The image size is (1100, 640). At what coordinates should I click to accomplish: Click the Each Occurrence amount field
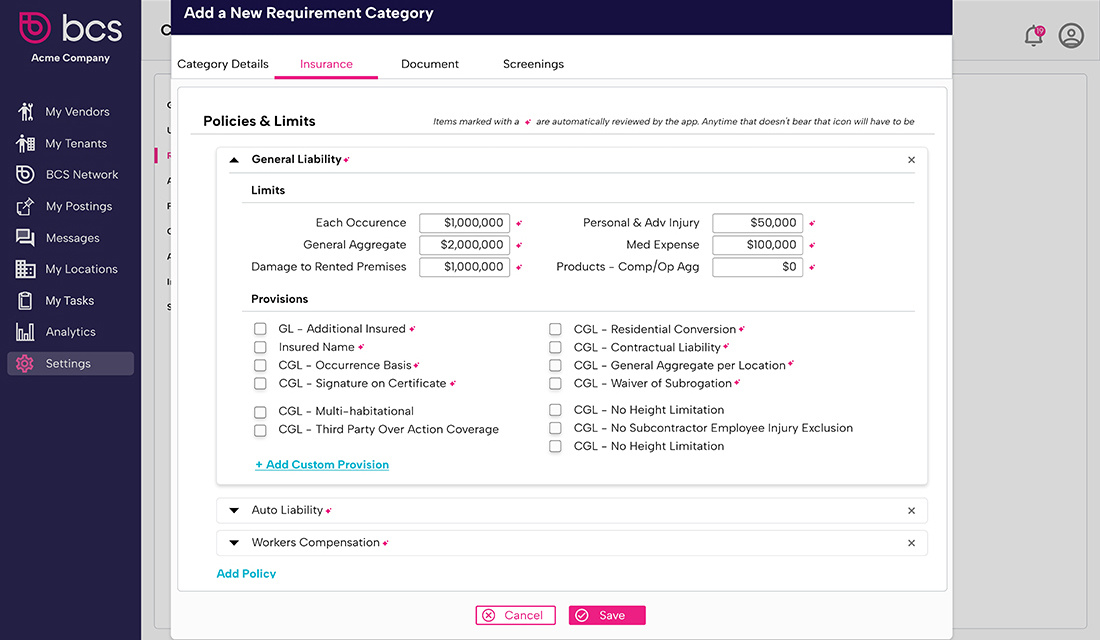[x=464, y=222]
